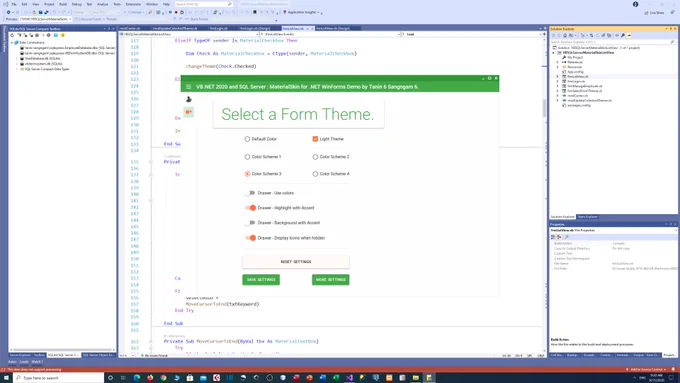Open the hamburger drawer menu in demo form

(x=189, y=87)
